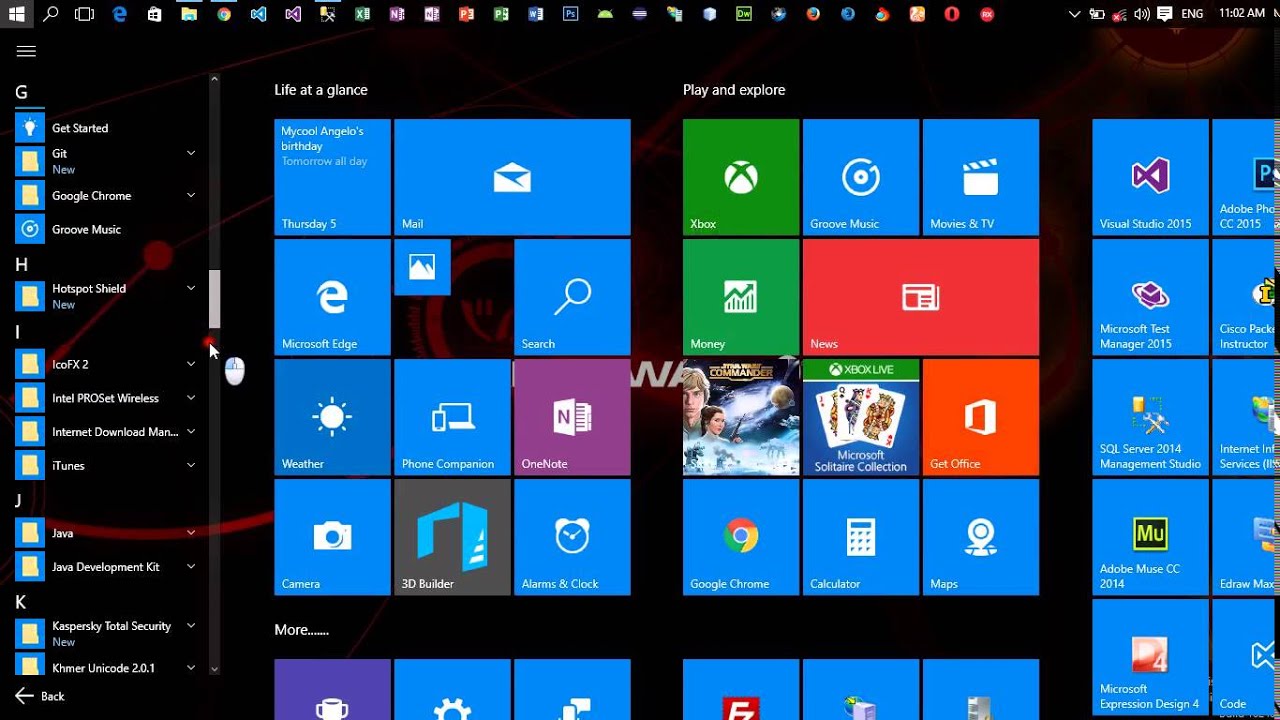Viewport: 1280px width, 720px height.
Task: Launch the Adobe Muse CC 2014 tile
Action: [x=1150, y=537]
